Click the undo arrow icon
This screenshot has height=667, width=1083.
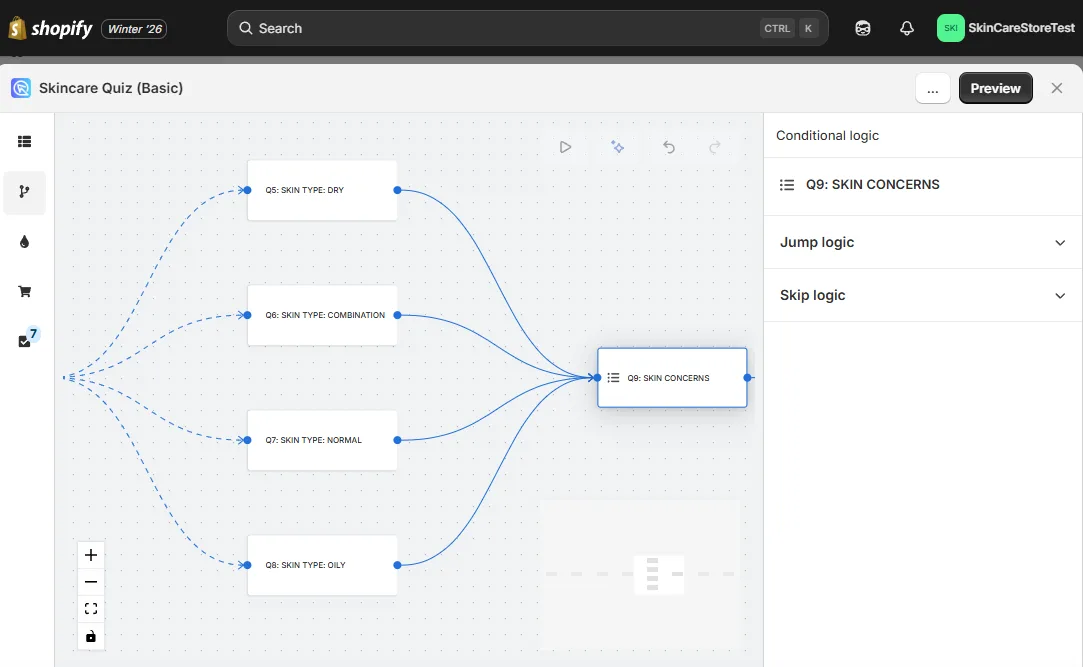point(669,146)
